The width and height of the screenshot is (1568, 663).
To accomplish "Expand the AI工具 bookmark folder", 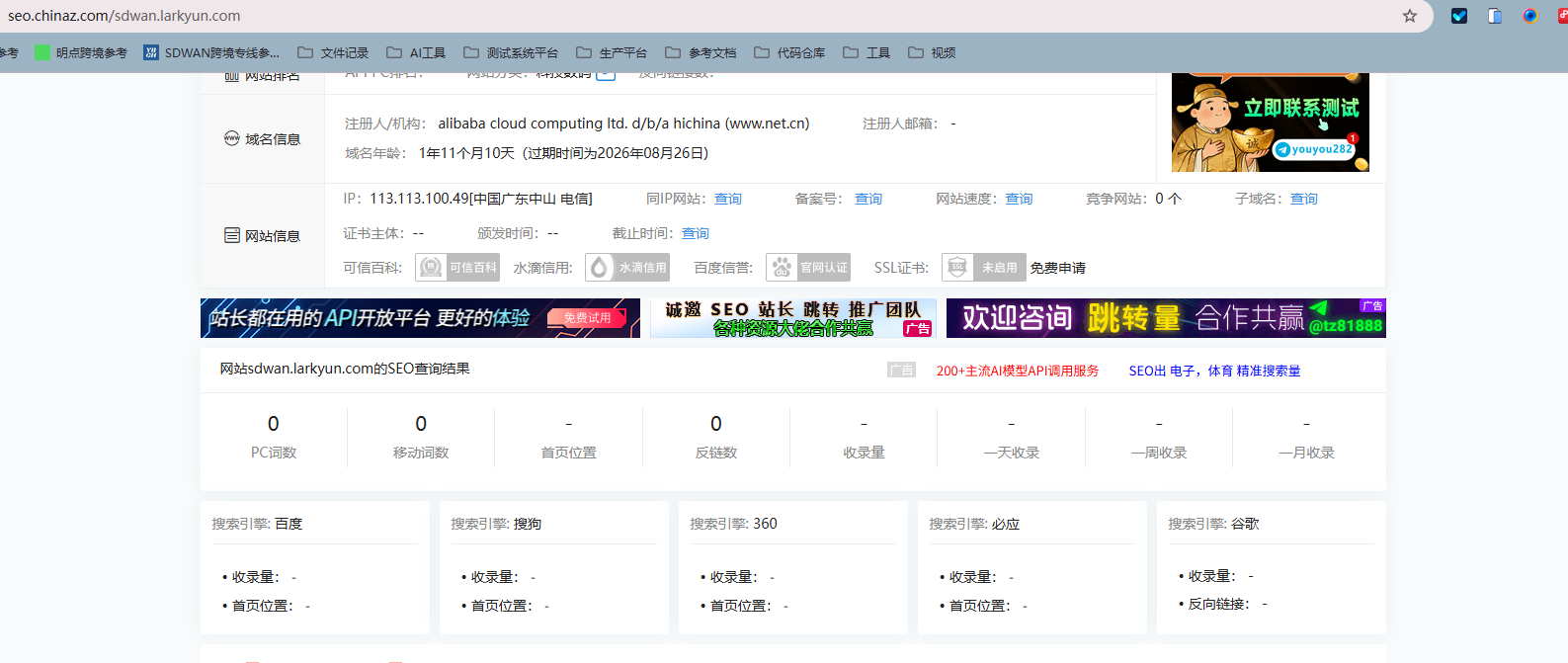I will coord(416,52).
